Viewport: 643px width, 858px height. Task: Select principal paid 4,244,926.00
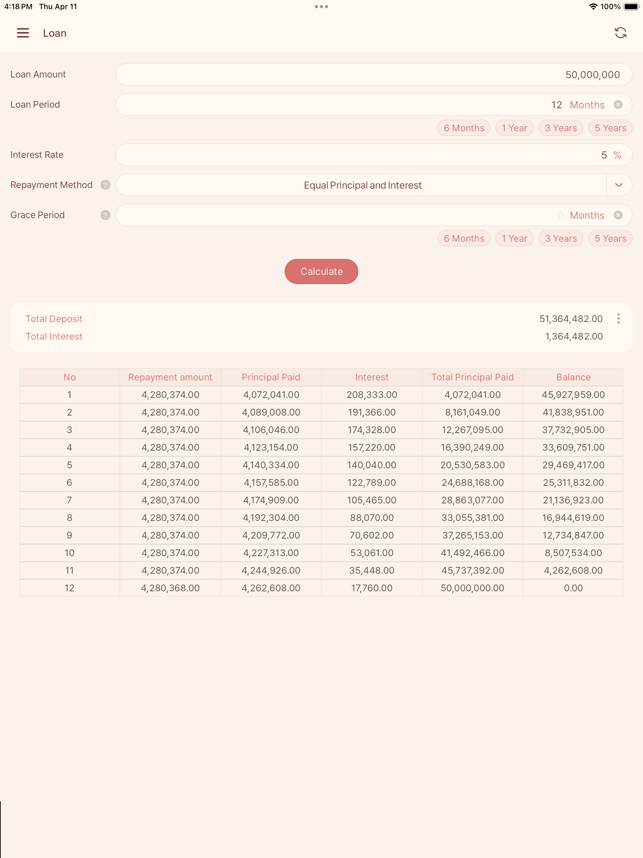(271, 570)
